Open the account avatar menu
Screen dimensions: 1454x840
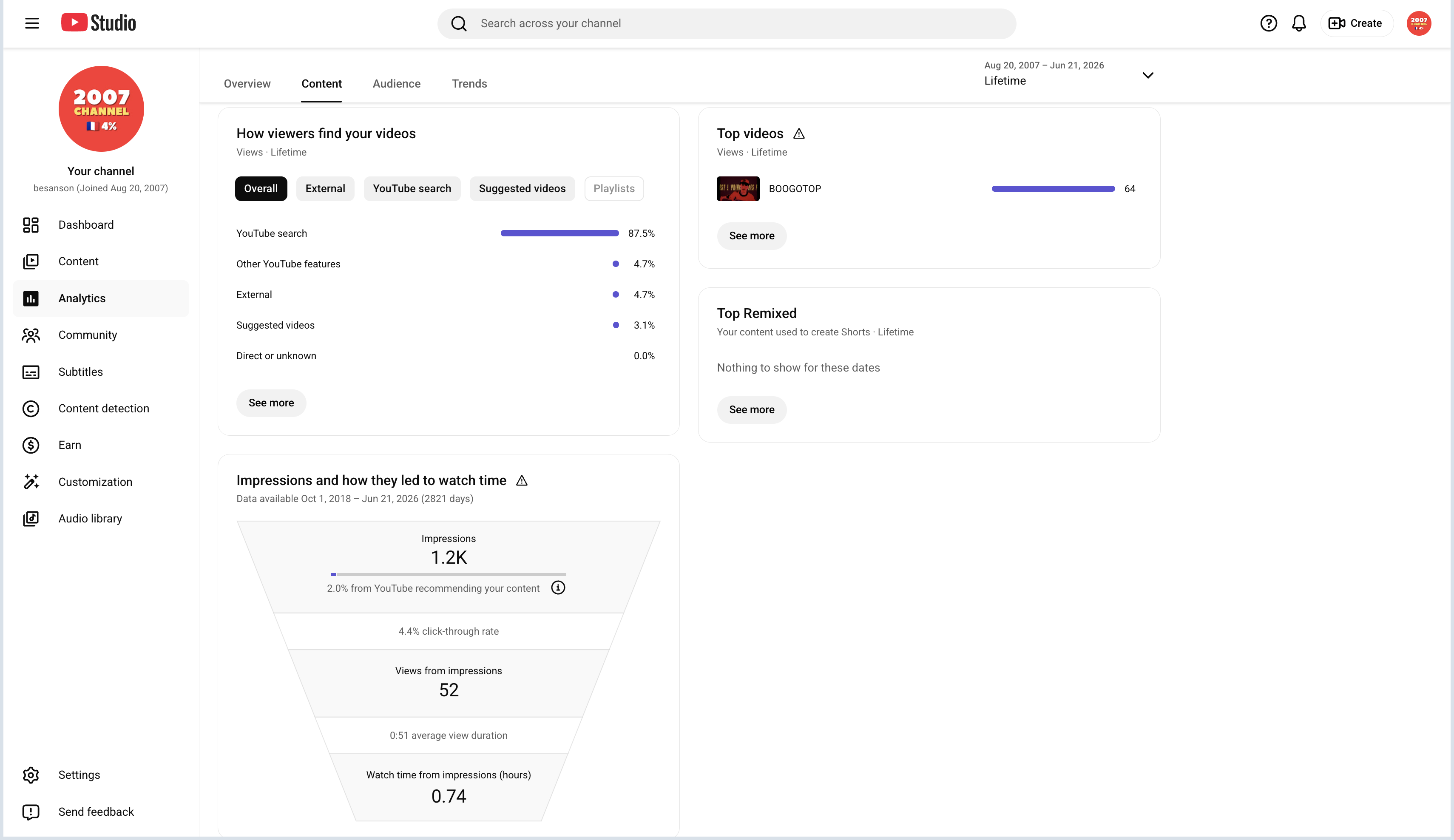click(1419, 23)
